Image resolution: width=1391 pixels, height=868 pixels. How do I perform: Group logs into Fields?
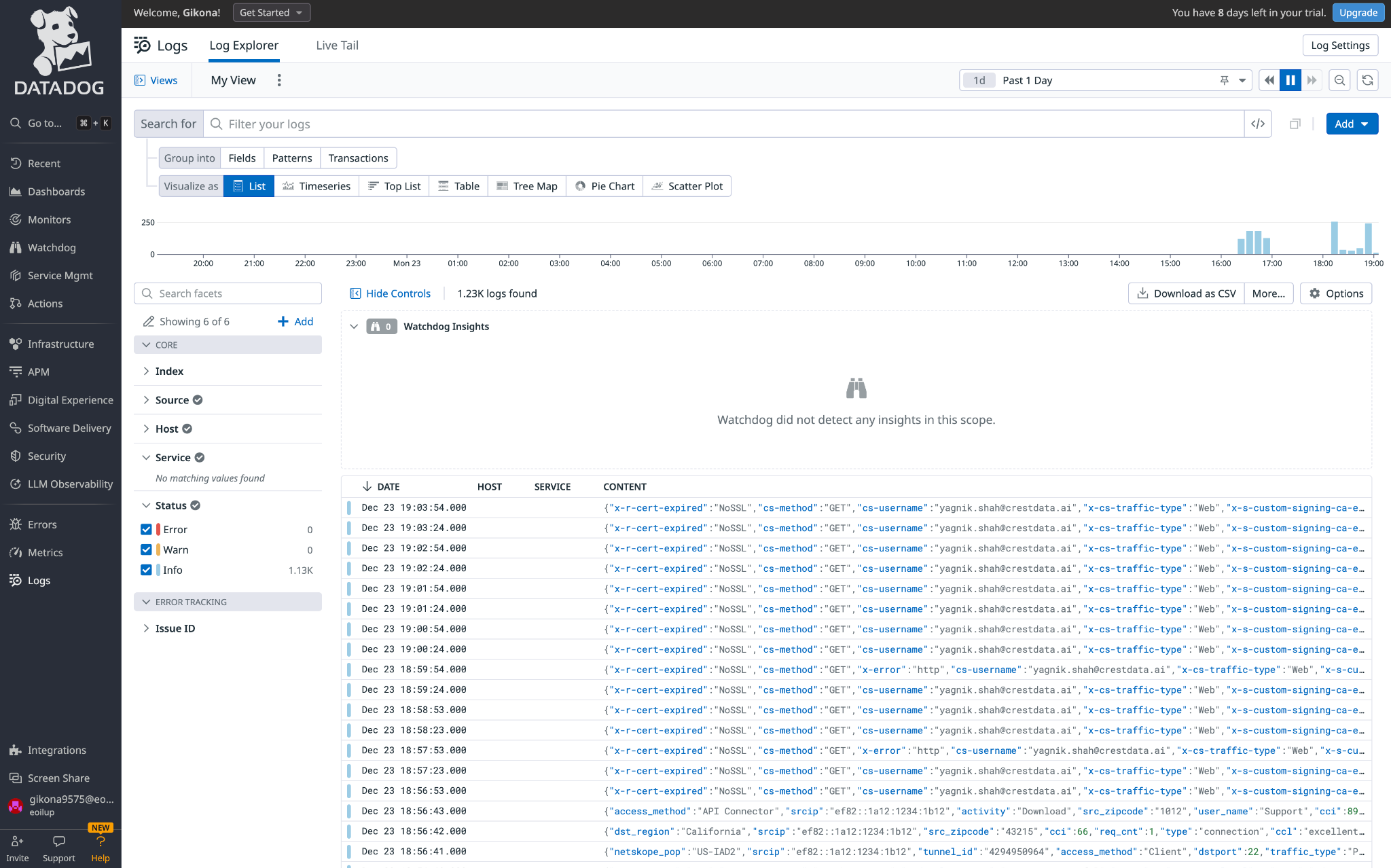tap(242, 158)
